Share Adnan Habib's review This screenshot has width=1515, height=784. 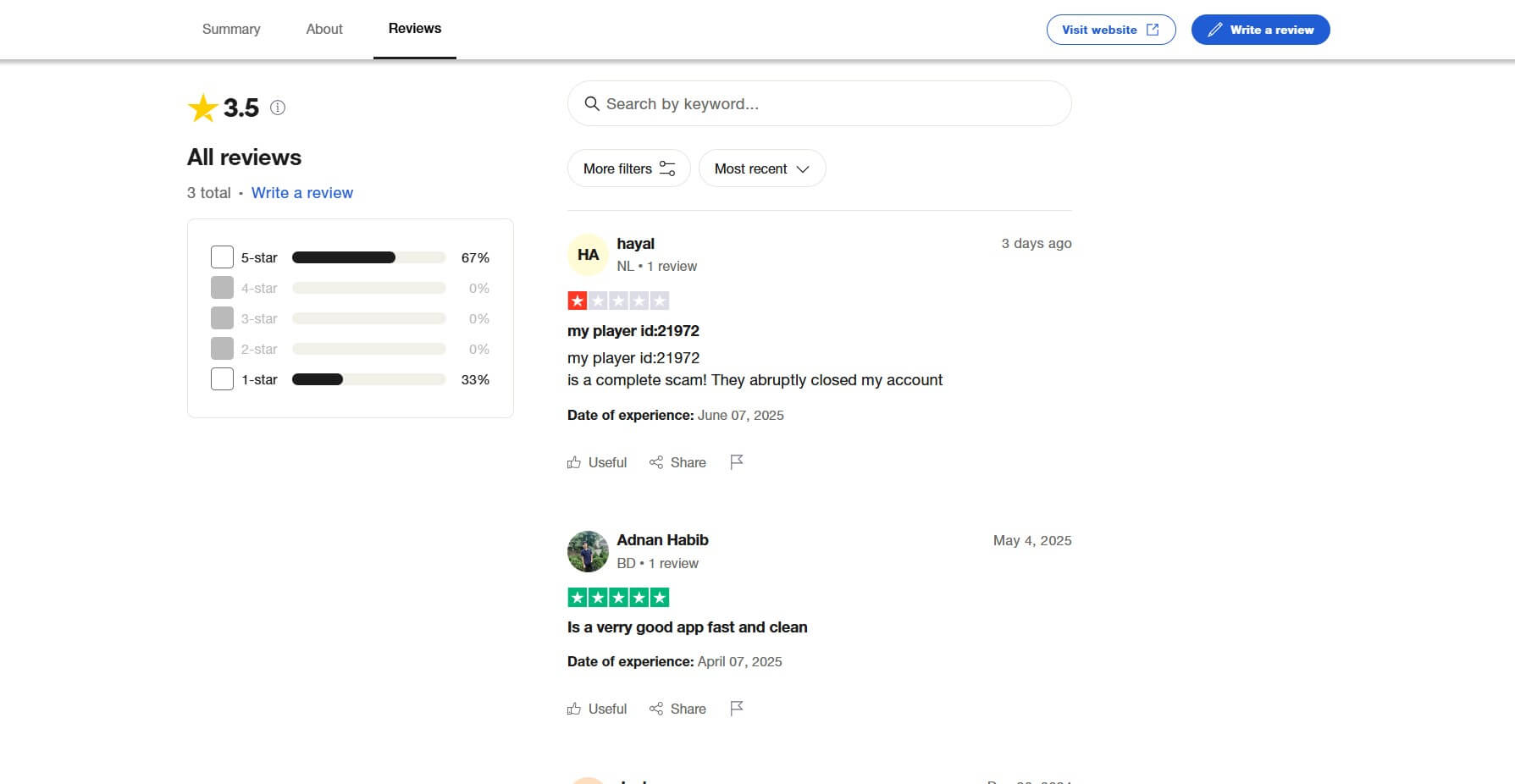[677, 709]
